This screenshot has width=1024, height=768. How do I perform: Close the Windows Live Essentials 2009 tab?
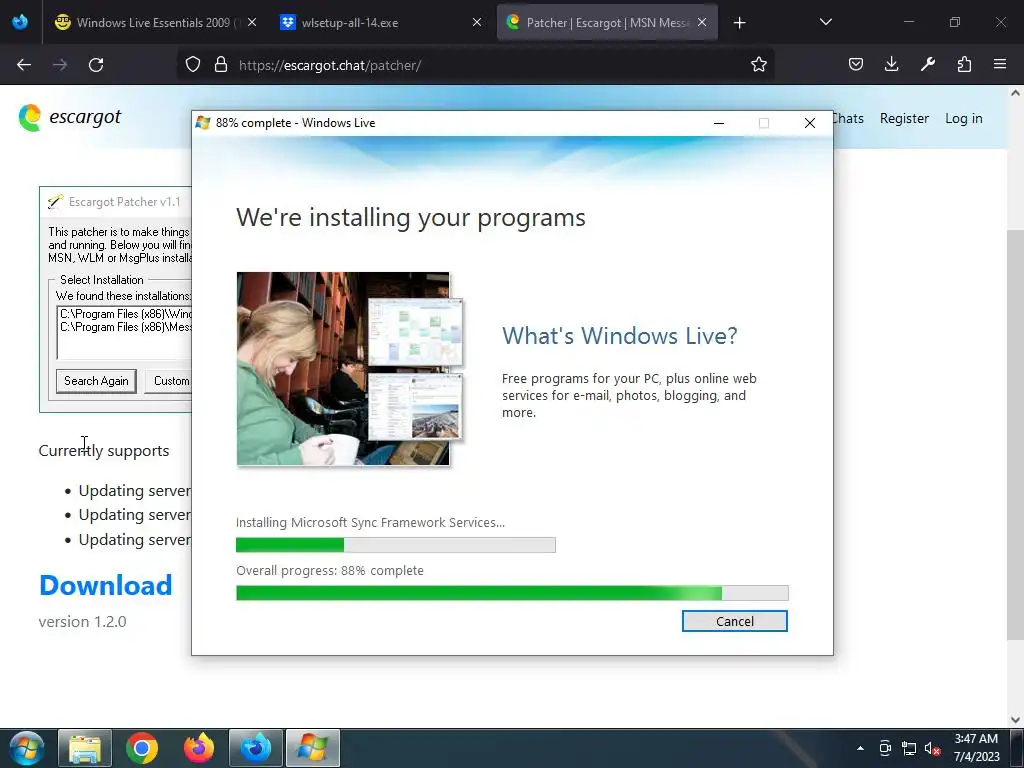[252, 22]
